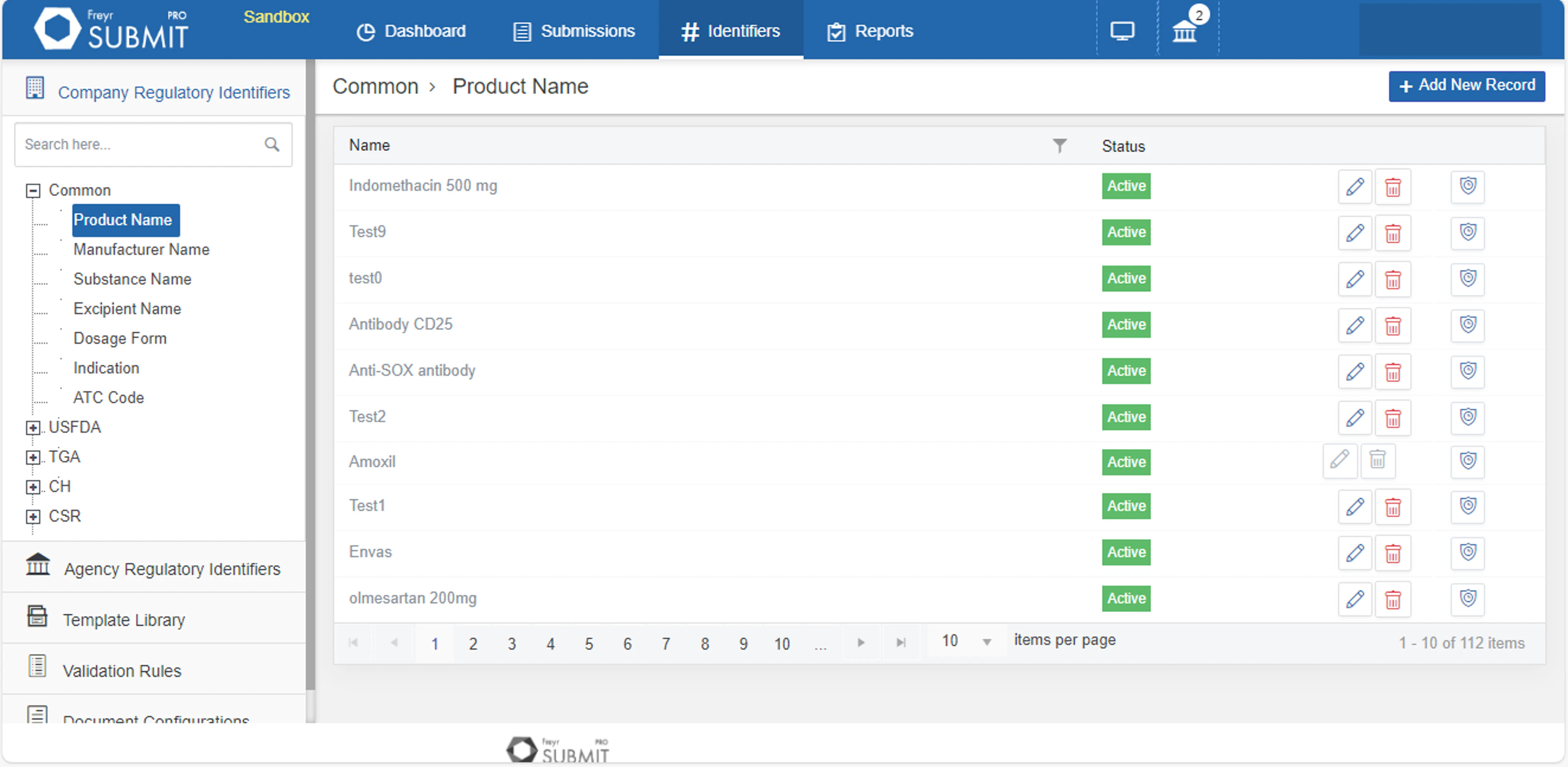Open the items per page dropdown

pos(985,641)
